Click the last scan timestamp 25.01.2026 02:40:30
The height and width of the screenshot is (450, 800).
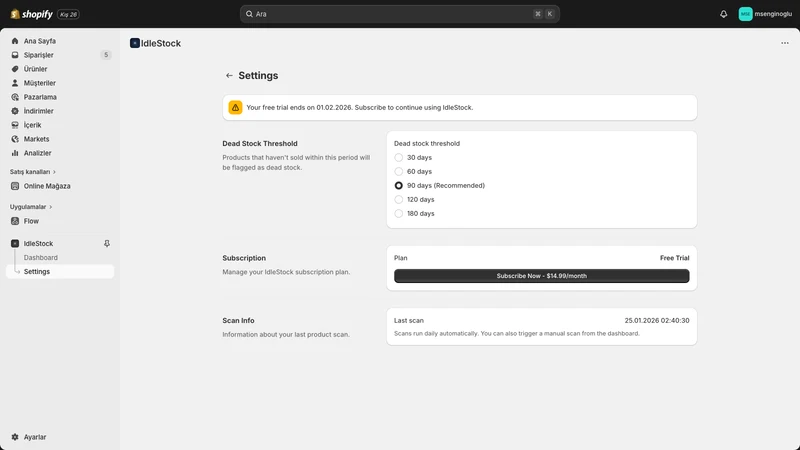(657, 320)
